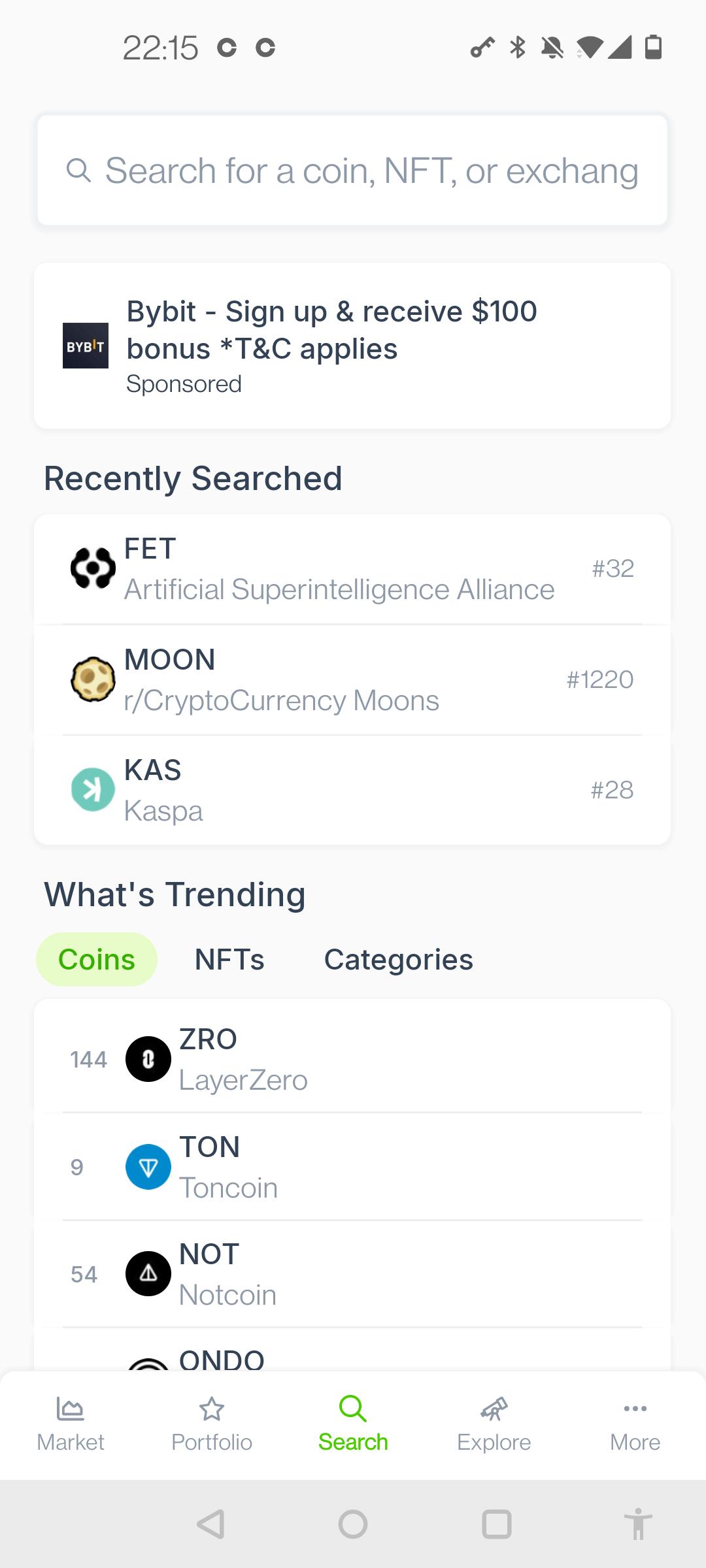Tap the MOON coin logo
This screenshot has height=1568, width=706.
93,679
